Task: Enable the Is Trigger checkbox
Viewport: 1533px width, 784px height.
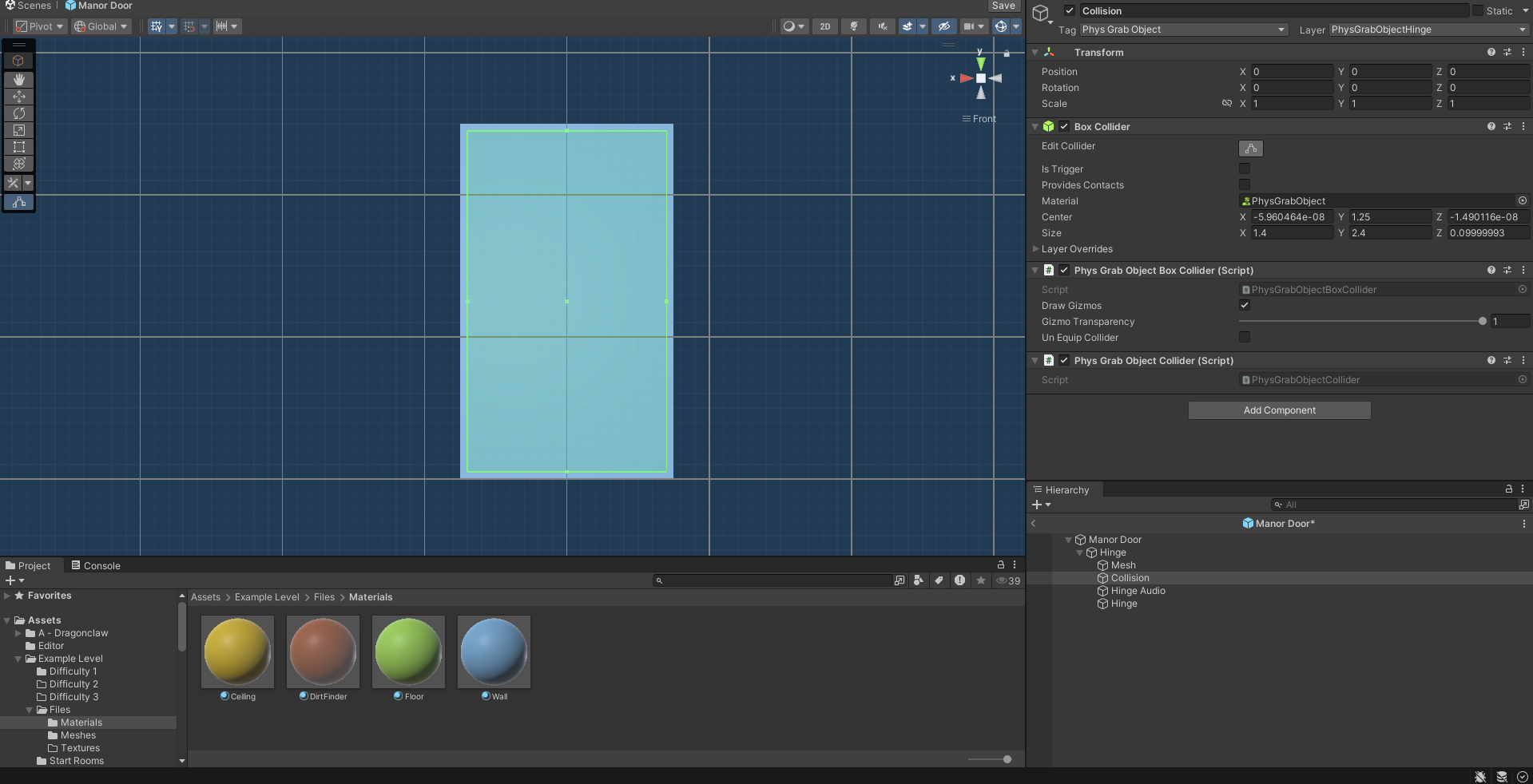Action: click(1244, 168)
